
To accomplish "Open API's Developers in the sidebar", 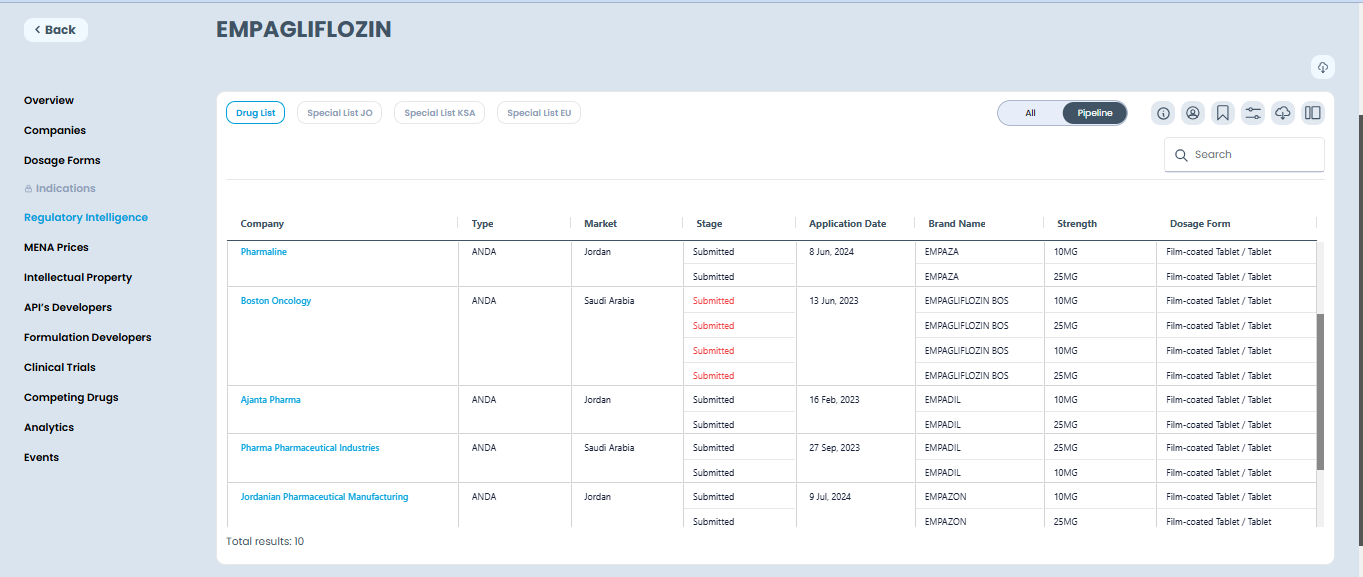I will [68, 307].
